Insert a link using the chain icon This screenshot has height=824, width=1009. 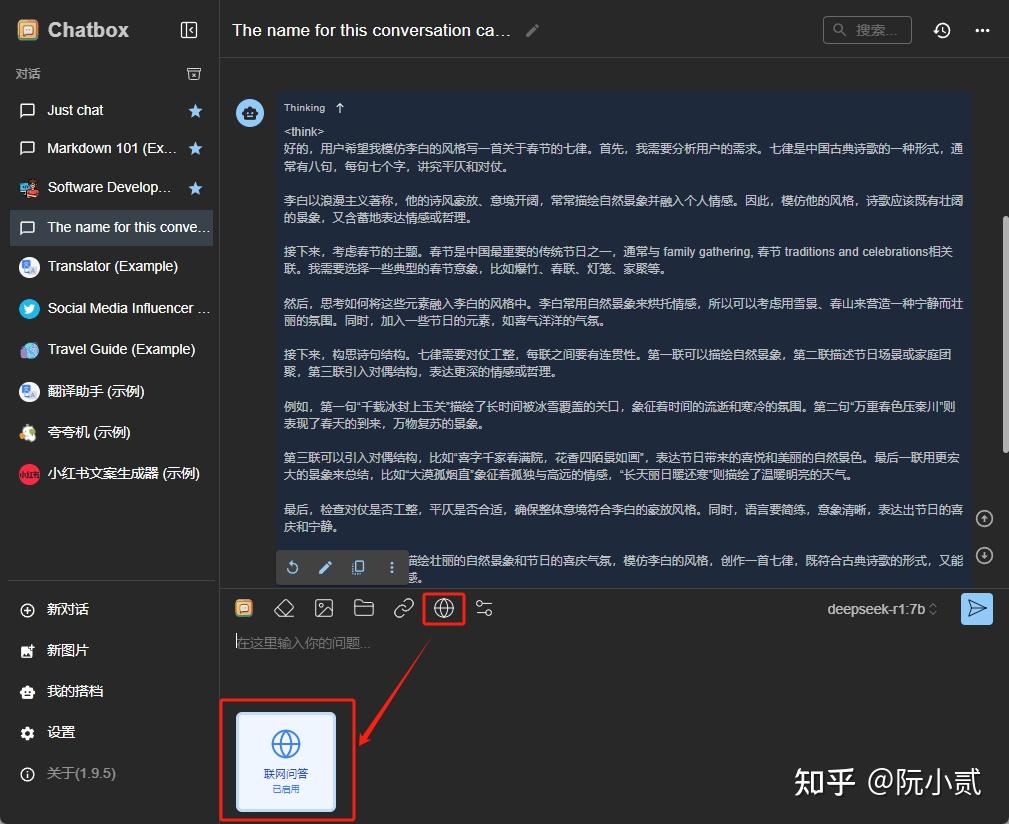click(x=403, y=608)
